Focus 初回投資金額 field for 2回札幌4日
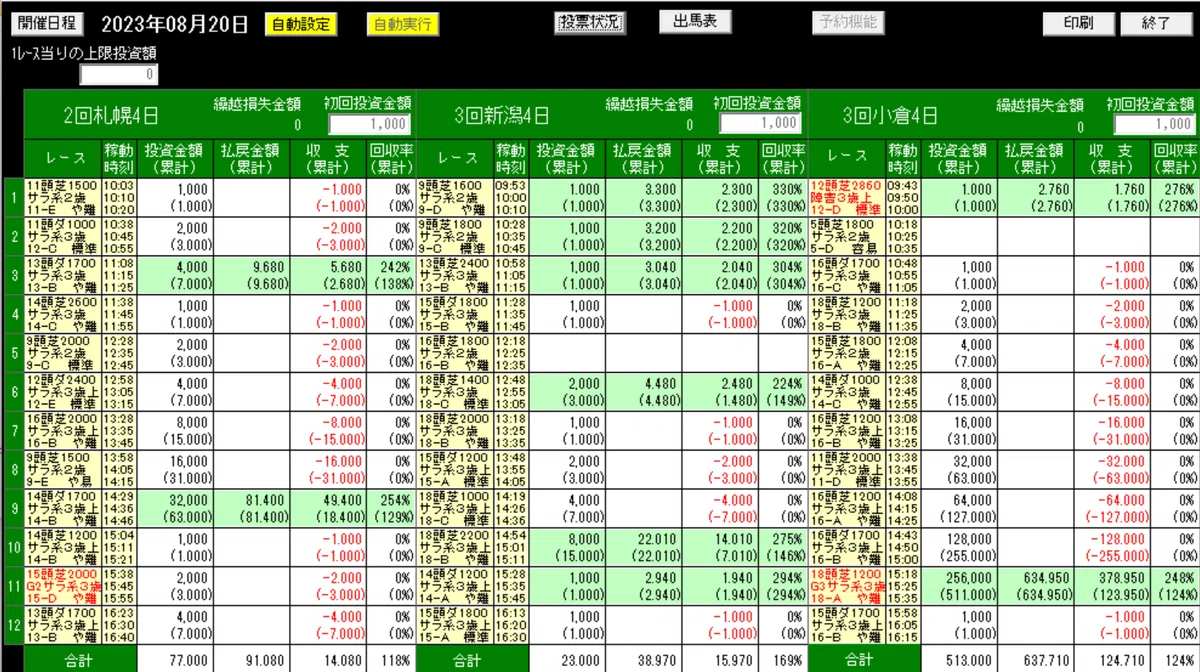Viewport: 1200px width, 672px height. click(370, 123)
